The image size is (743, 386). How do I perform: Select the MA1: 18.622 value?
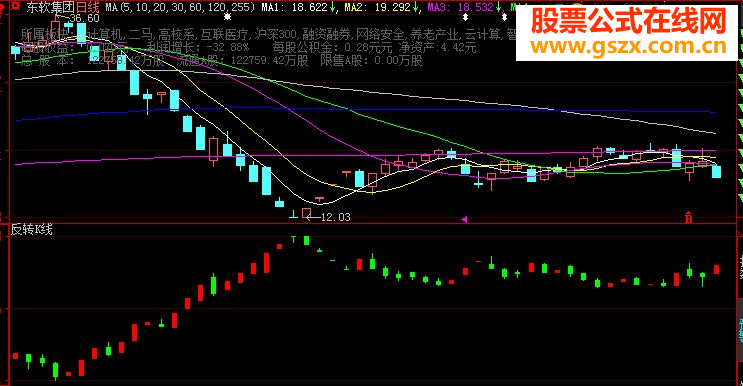click(x=293, y=7)
